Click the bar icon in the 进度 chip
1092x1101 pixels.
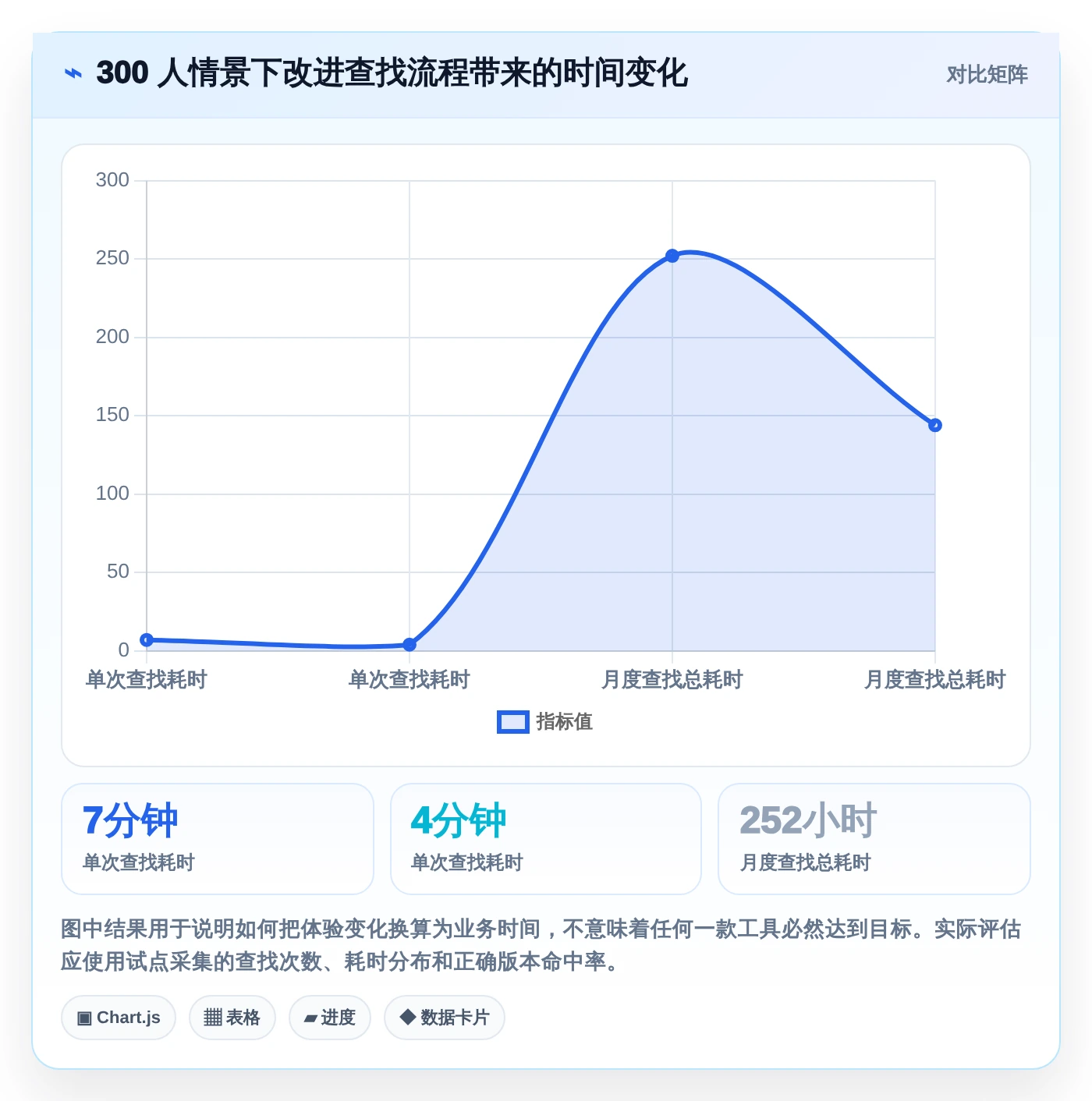click(x=311, y=1018)
